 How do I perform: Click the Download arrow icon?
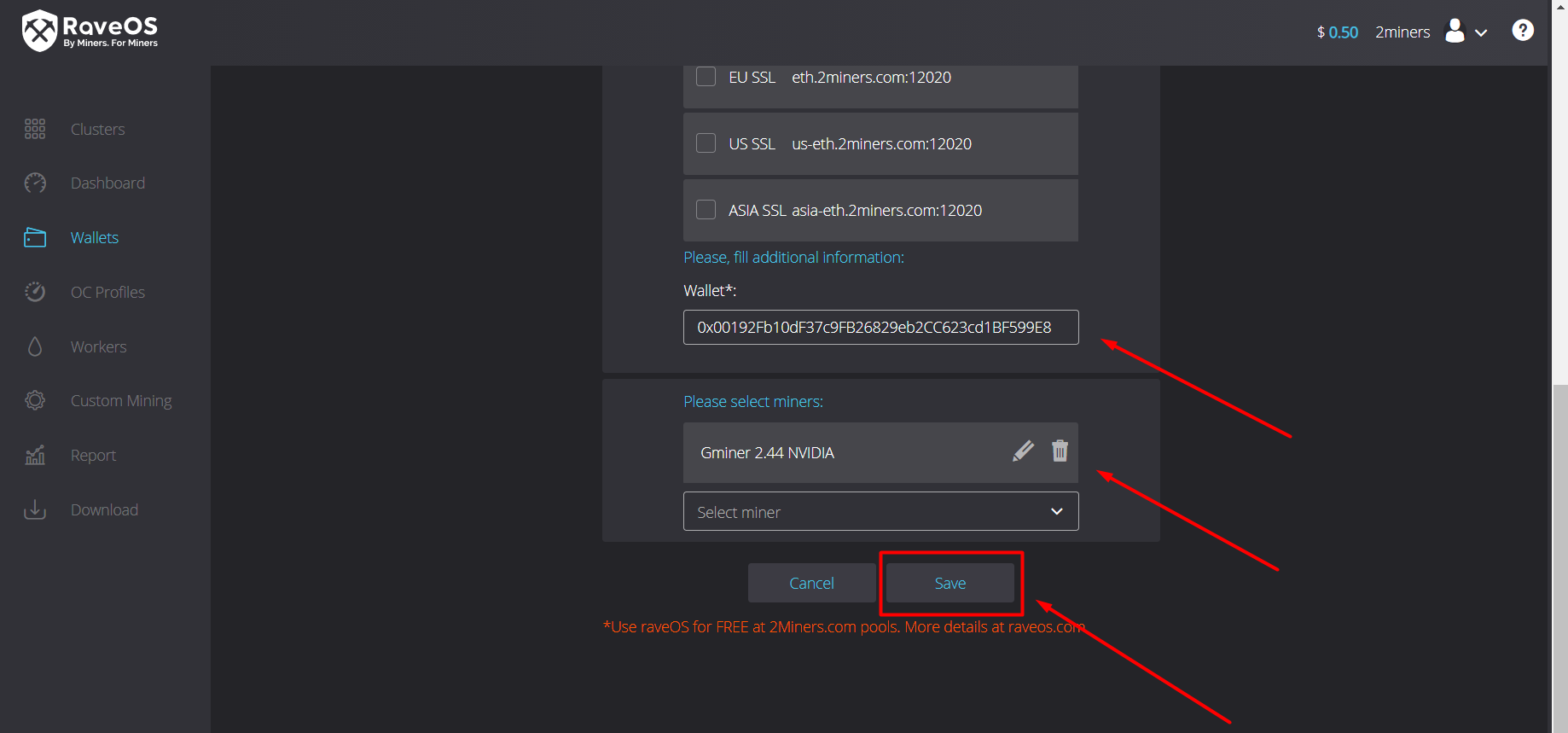[35, 509]
